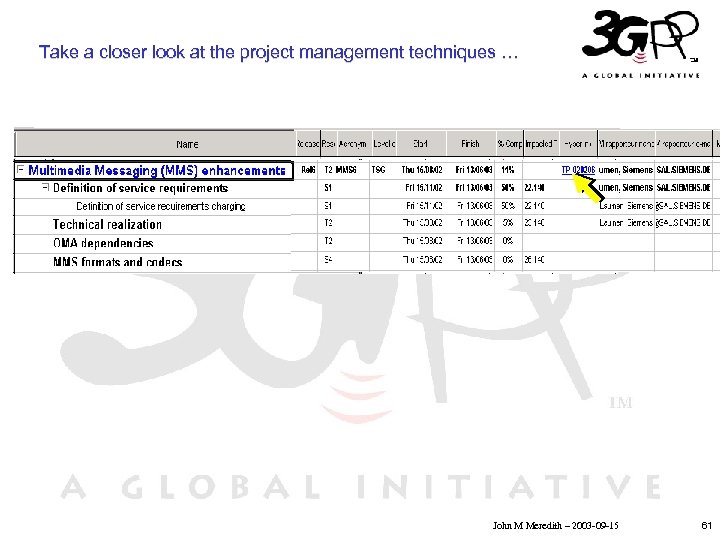Select the Technical realization task

click(x=107, y=225)
